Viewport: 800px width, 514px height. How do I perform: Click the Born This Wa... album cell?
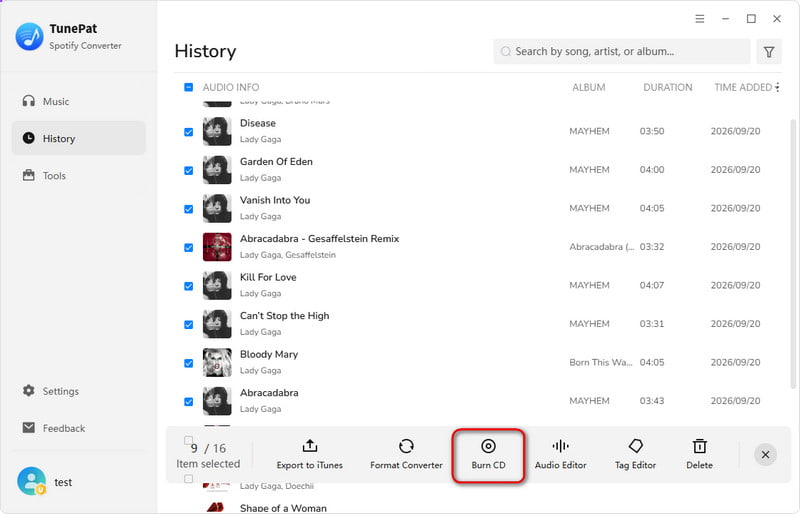click(x=601, y=362)
